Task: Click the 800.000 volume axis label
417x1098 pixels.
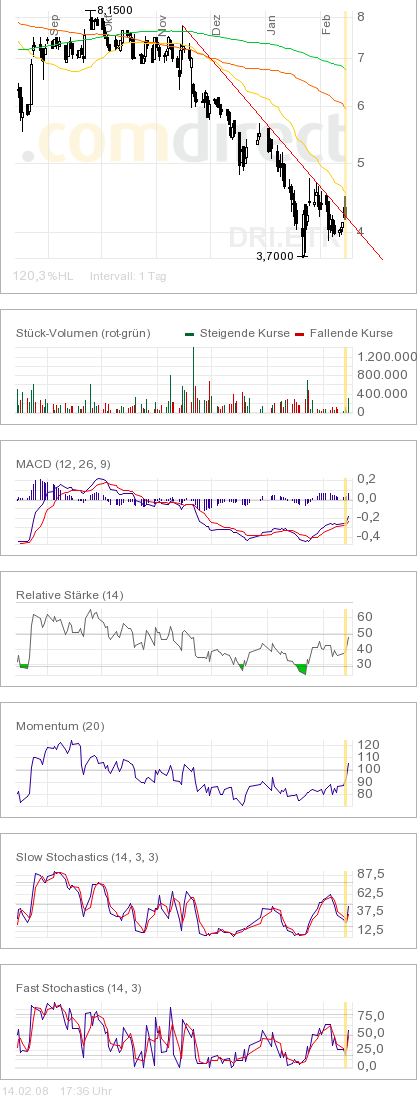Action: pyautogui.click(x=383, y=375)
